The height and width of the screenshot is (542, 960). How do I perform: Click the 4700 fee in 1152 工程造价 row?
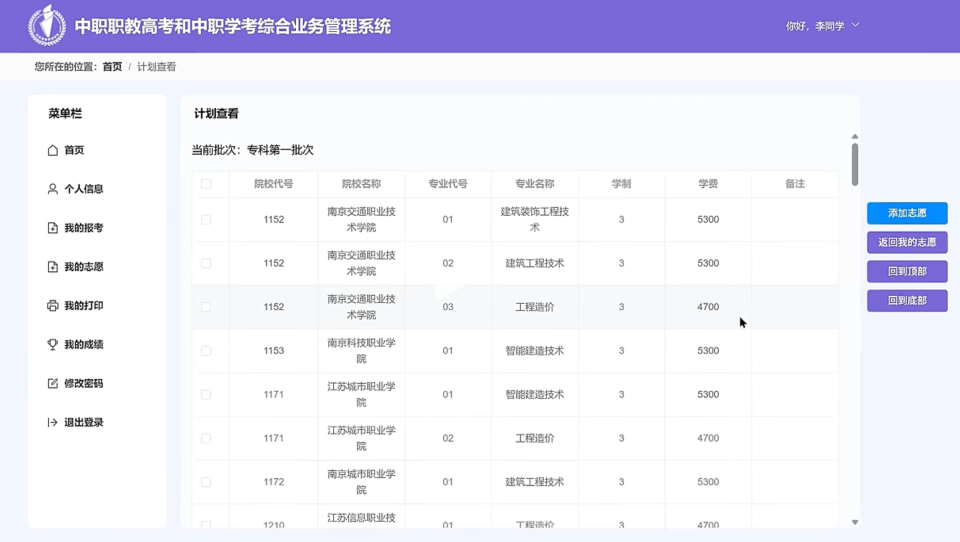[708, 307]
